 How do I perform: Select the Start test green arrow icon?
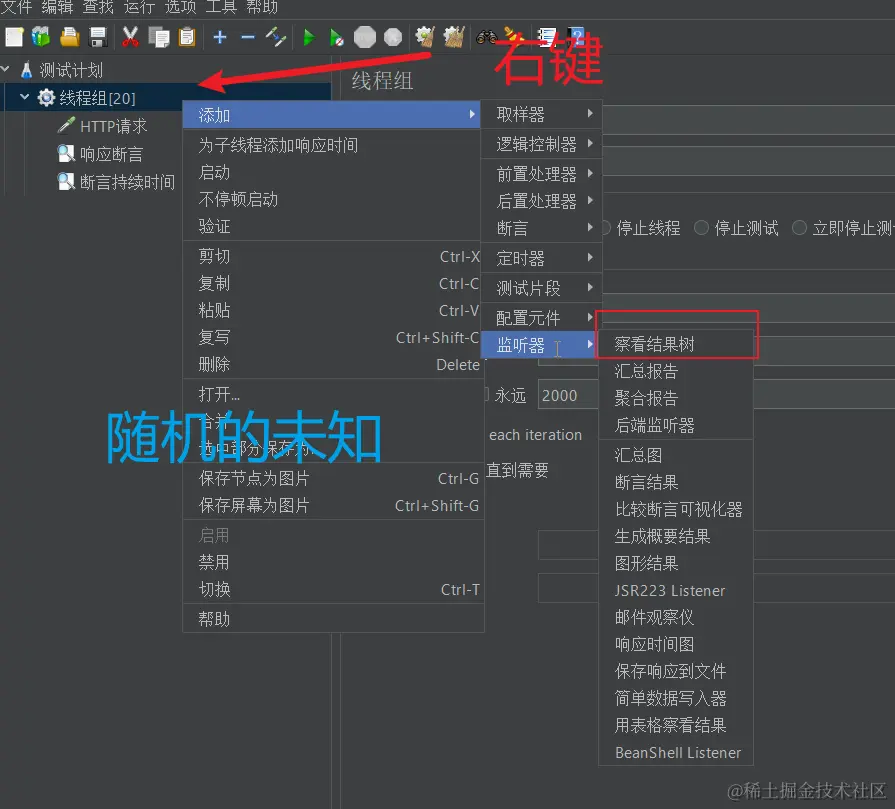307,37
